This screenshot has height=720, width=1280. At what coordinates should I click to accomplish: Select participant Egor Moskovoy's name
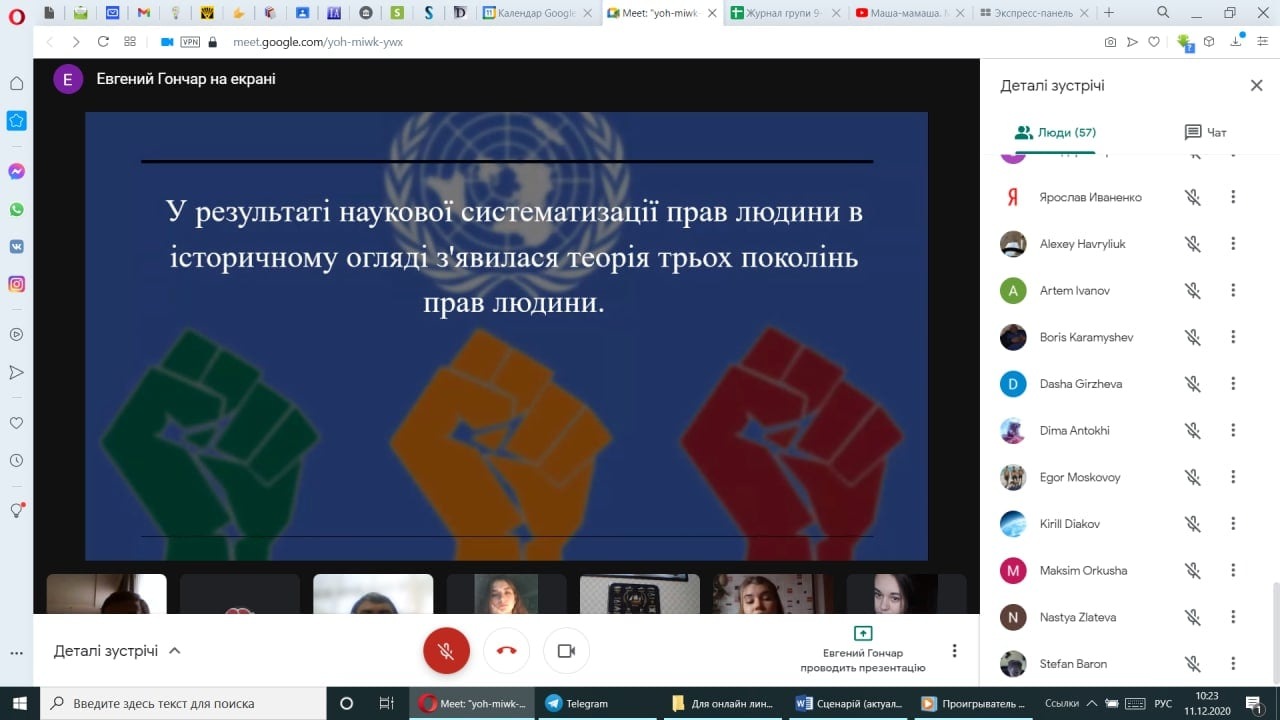pos(1080,477)
